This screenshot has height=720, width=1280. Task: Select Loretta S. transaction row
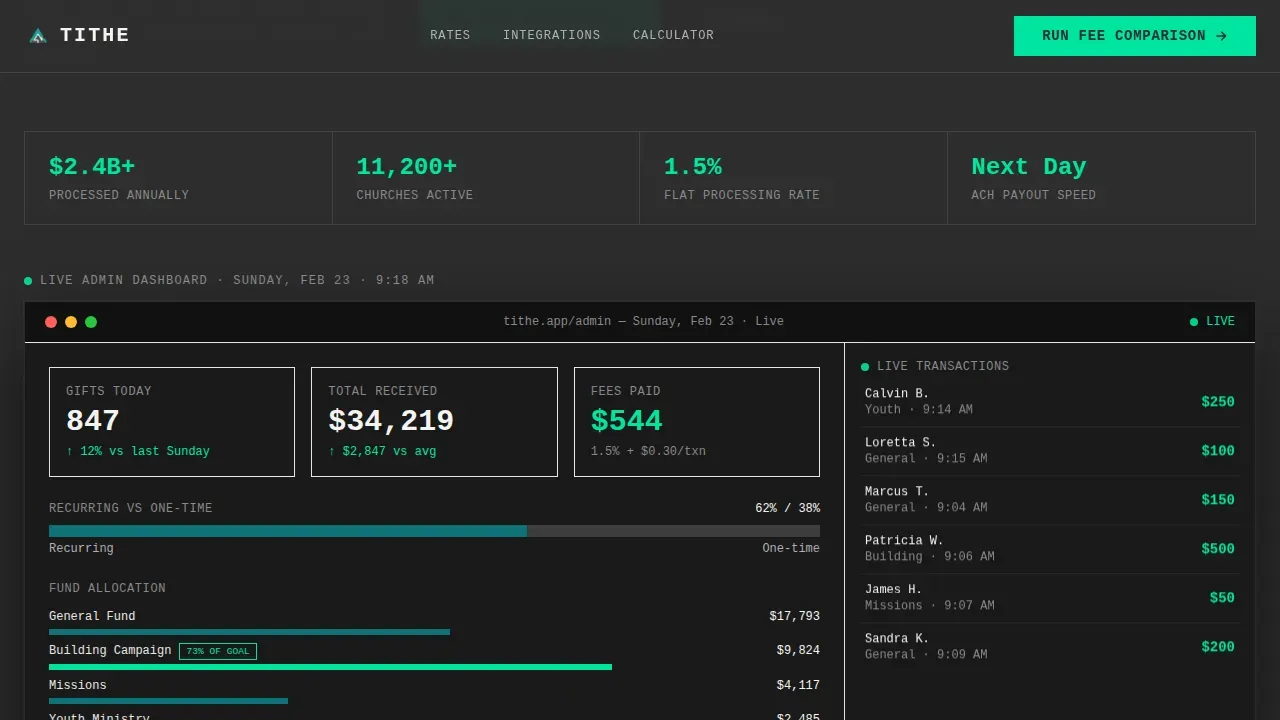pos(1050,451)
